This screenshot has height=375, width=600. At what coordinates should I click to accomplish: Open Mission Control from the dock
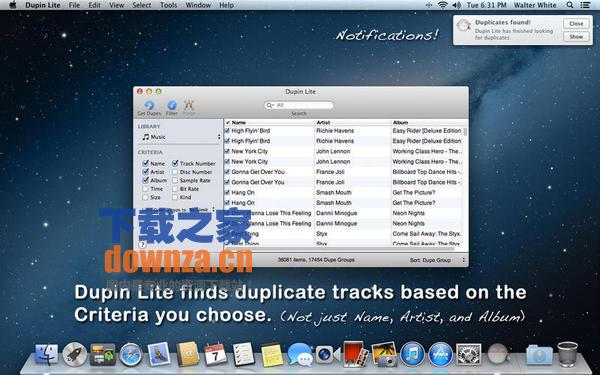pyautogui.click(x=103, y=354)
